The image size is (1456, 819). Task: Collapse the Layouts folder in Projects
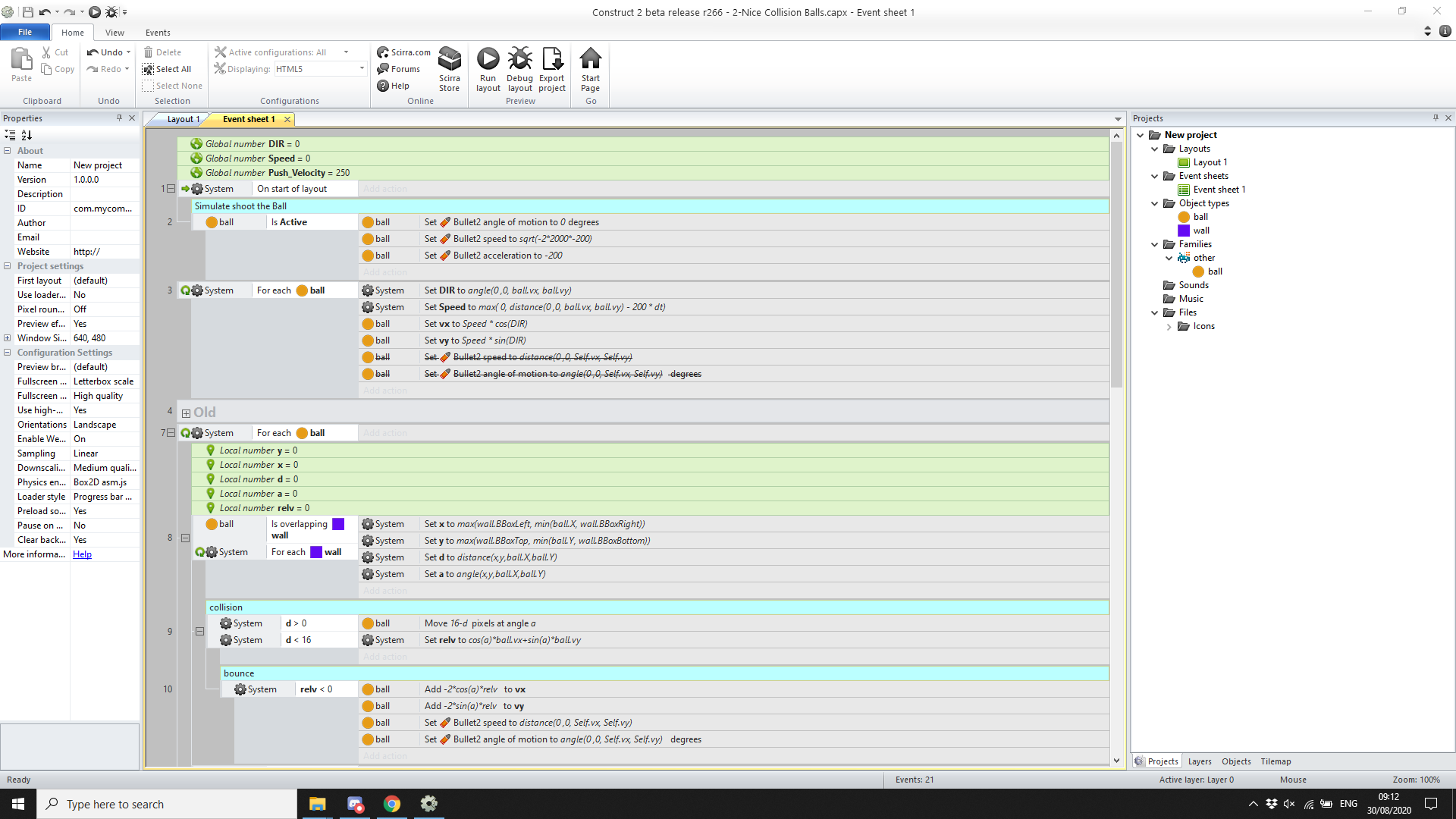1155,149
